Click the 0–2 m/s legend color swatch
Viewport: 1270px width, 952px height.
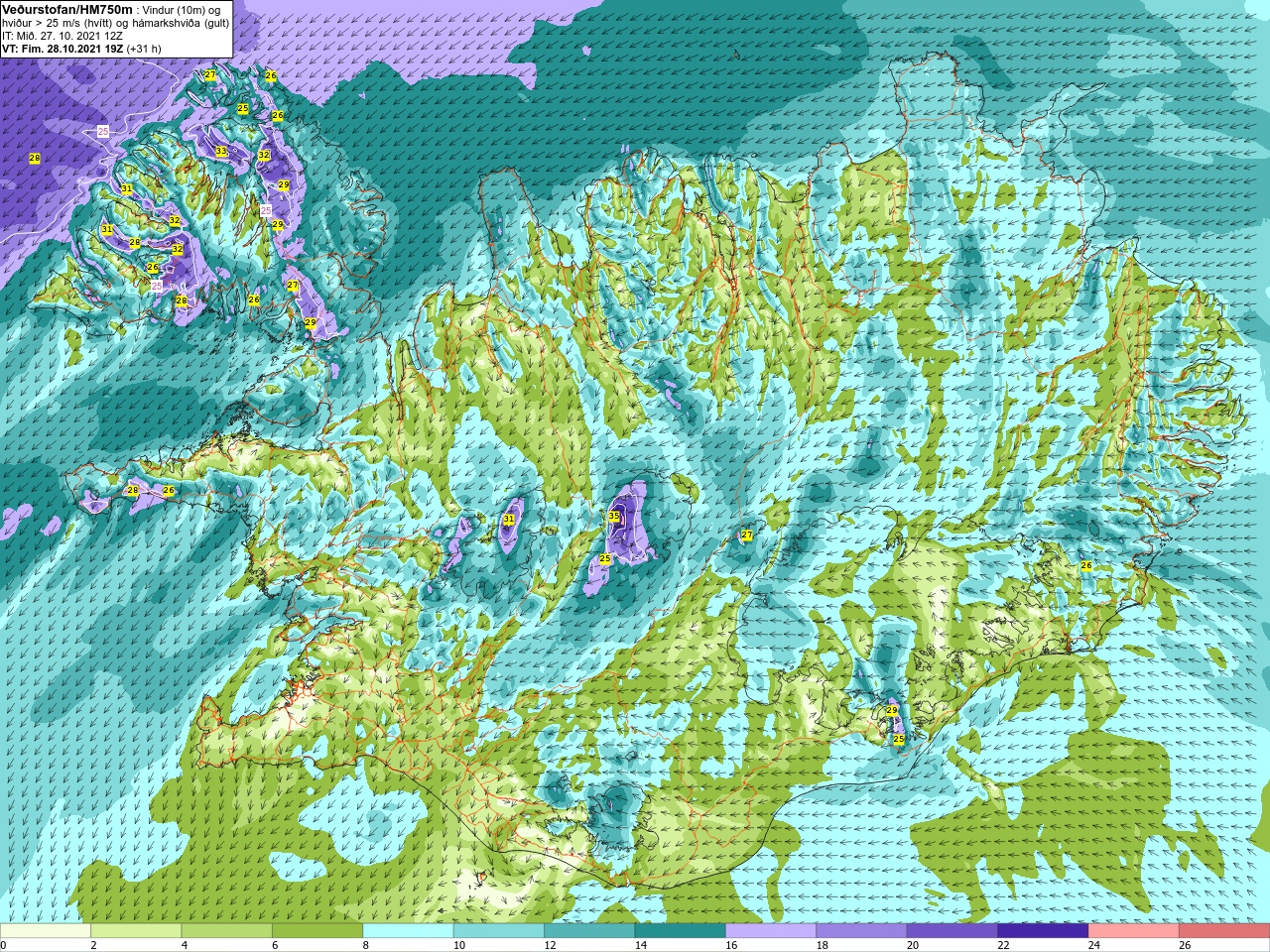click(46, 931)
